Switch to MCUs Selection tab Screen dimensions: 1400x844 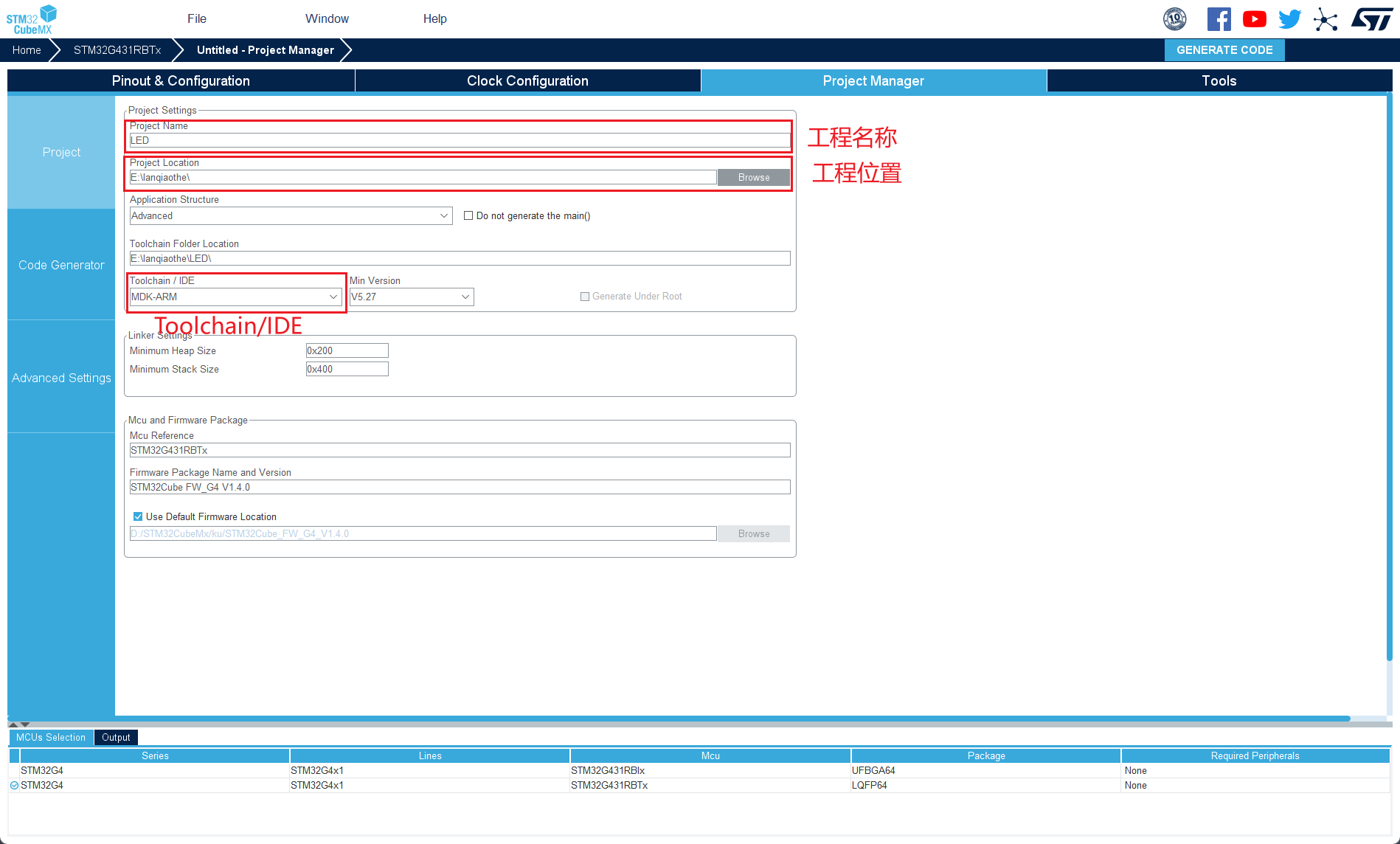tap(51, 738)
